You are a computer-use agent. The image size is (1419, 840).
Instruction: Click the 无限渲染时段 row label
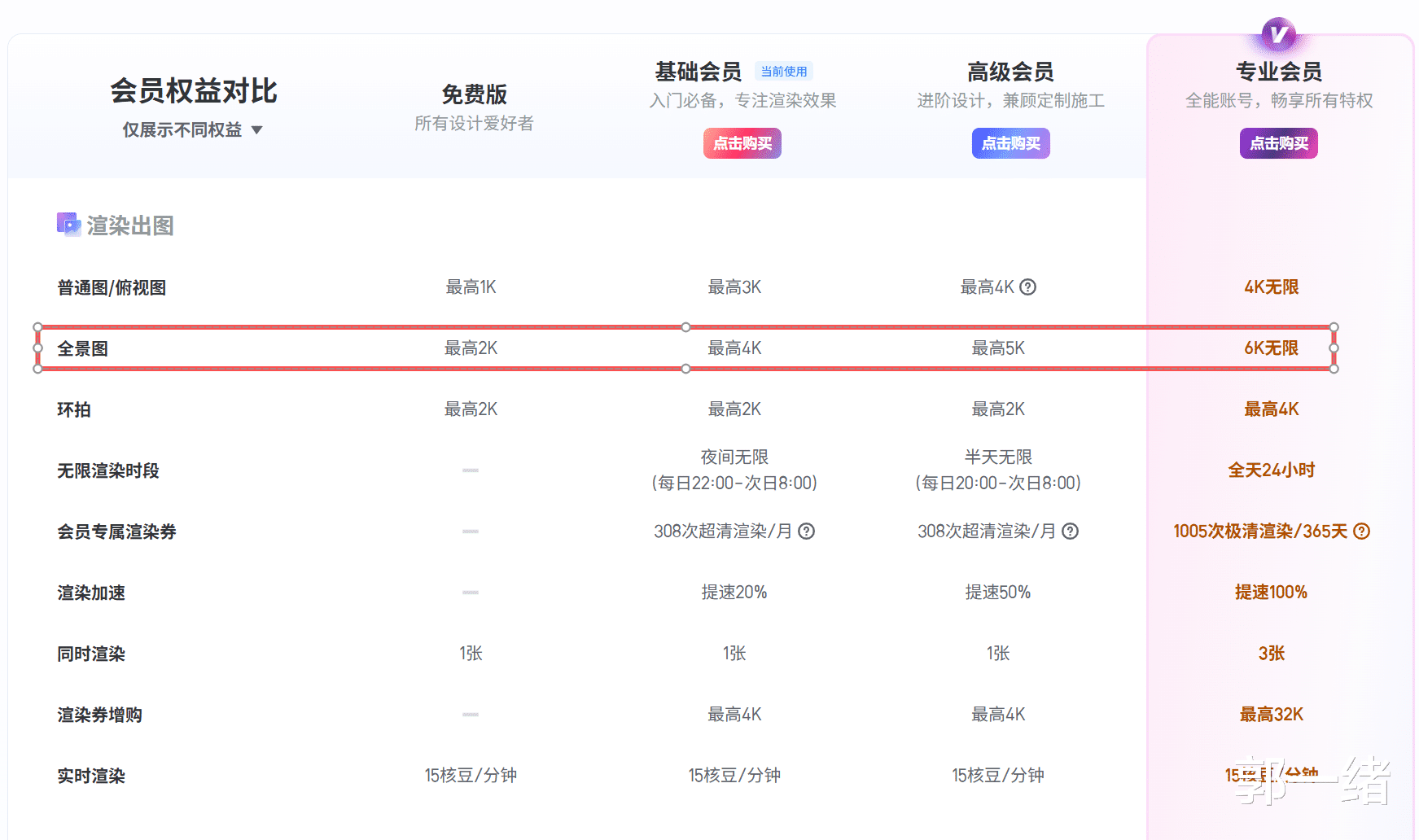[x=107, y=470]
